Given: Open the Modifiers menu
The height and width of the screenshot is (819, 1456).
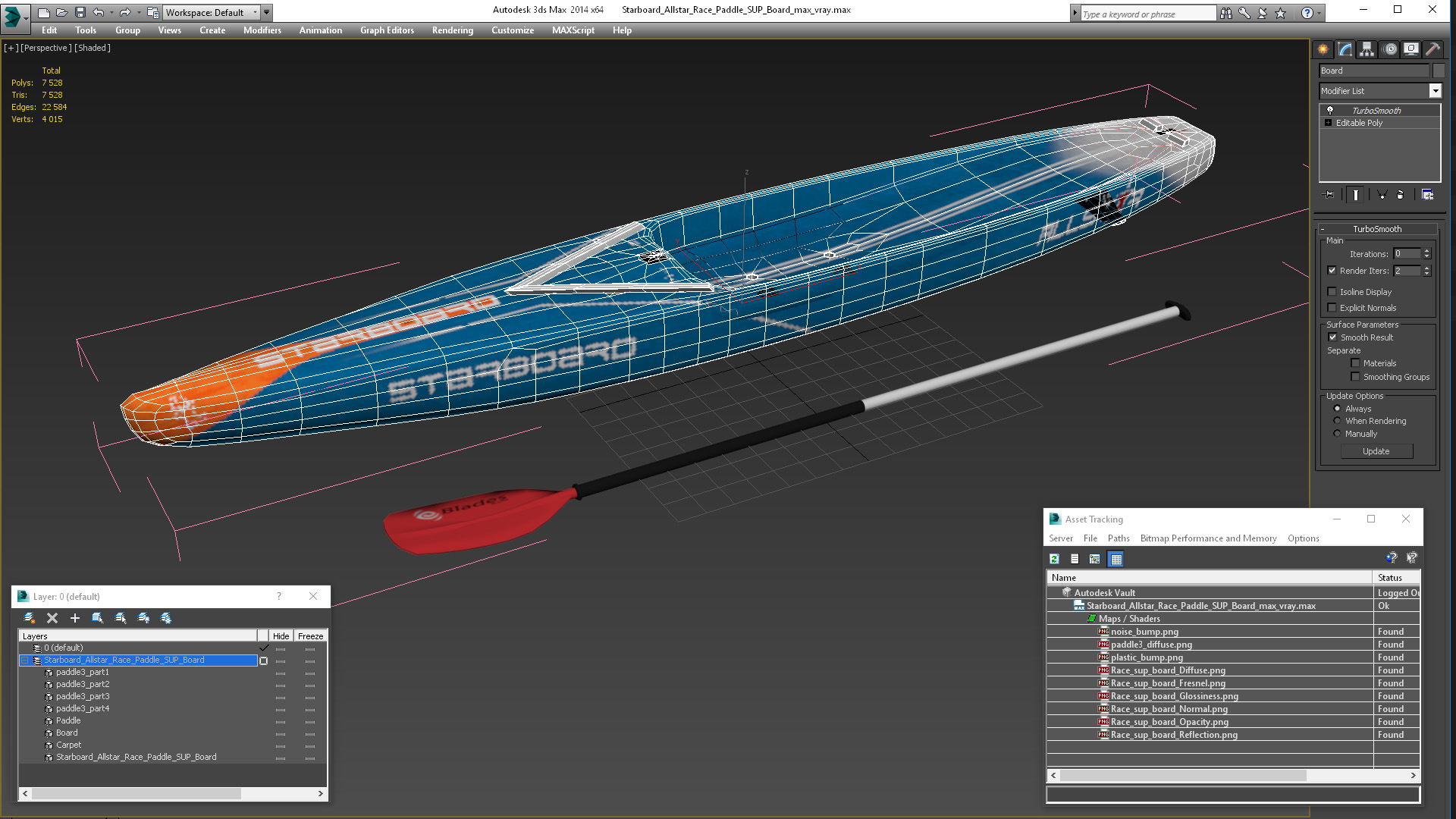Looking at the screenshot, I should click(x=262, y=30).
